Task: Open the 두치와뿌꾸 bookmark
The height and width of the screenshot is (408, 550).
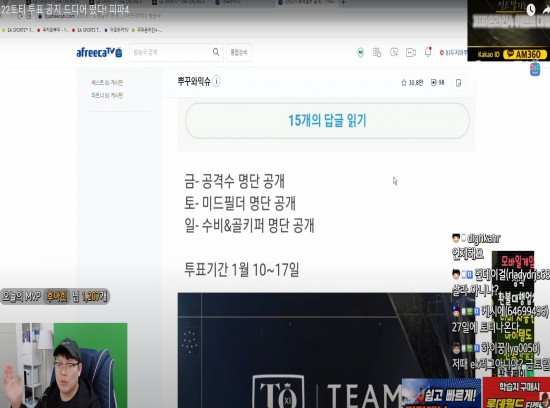Action: (54, 30)
